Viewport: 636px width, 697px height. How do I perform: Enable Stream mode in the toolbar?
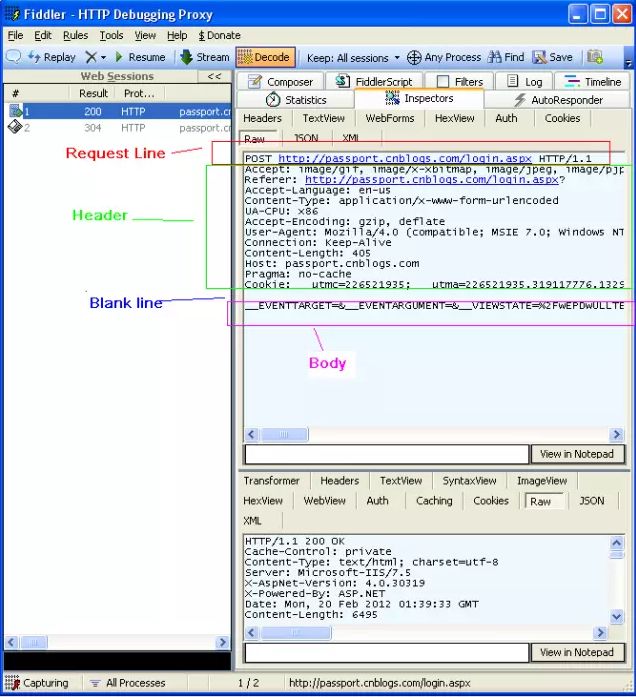click(x=205, y=57)
